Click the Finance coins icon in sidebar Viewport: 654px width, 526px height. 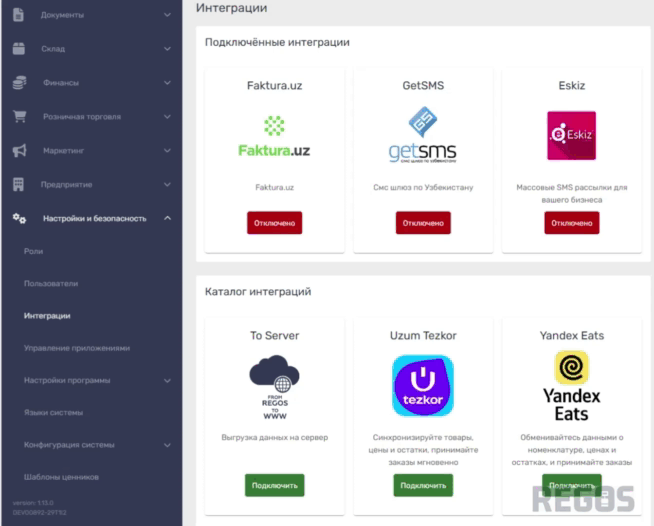(18, 83)
